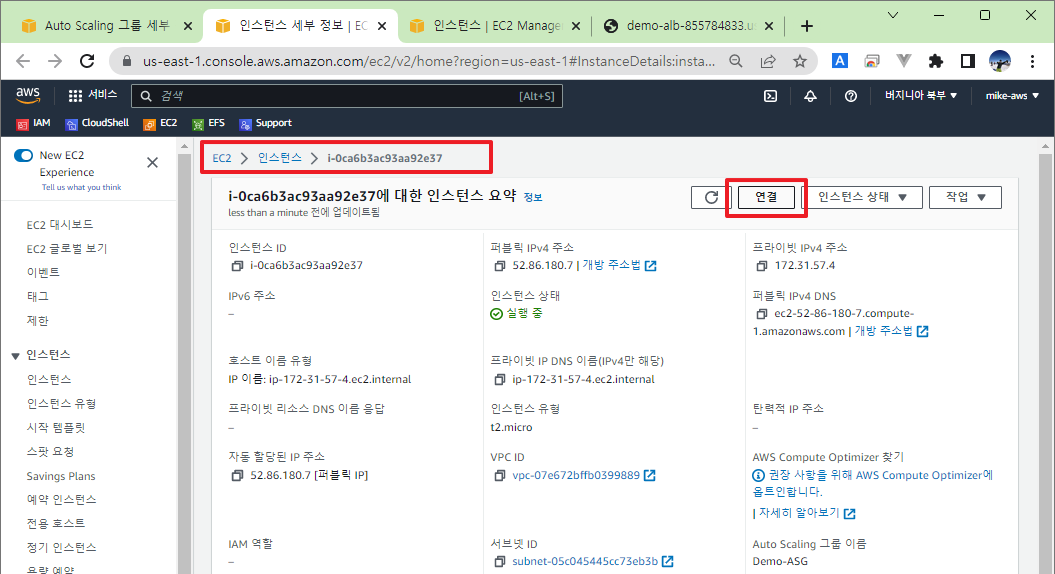Collapse the 인스턴스 sidebar section
This screenshot has height=574, width=1055.
15,356
